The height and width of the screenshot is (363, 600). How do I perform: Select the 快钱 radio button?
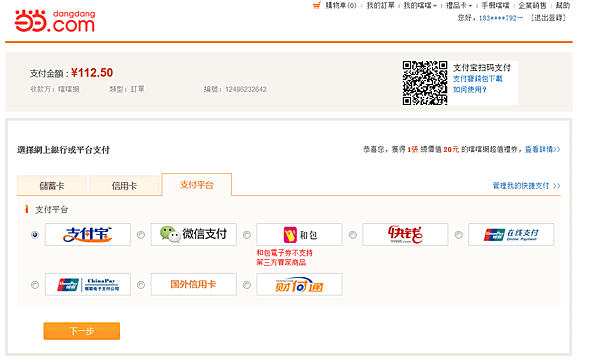pyautogui.click(x=353, y=235)
